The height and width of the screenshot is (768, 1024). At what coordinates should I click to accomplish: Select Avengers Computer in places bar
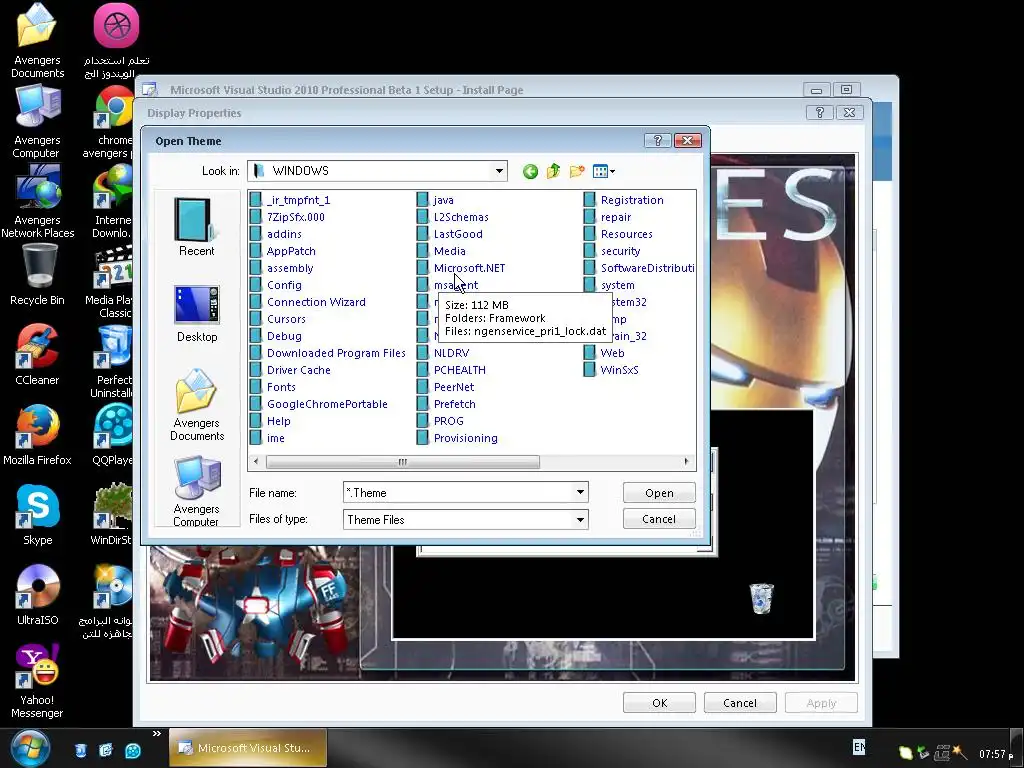click(197, 491)
